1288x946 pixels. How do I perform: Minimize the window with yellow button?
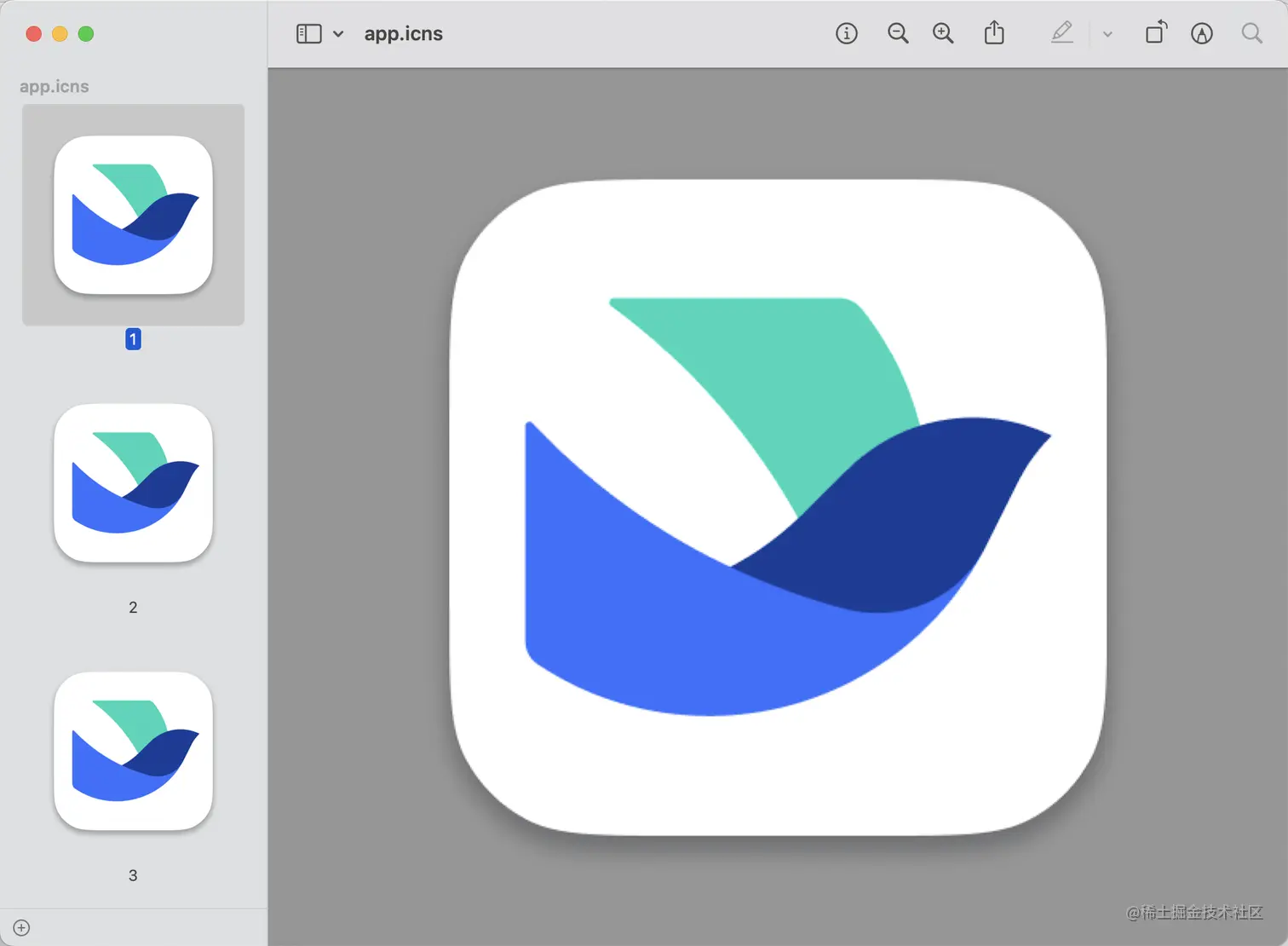pyautogui.click(x=60, y=34)
